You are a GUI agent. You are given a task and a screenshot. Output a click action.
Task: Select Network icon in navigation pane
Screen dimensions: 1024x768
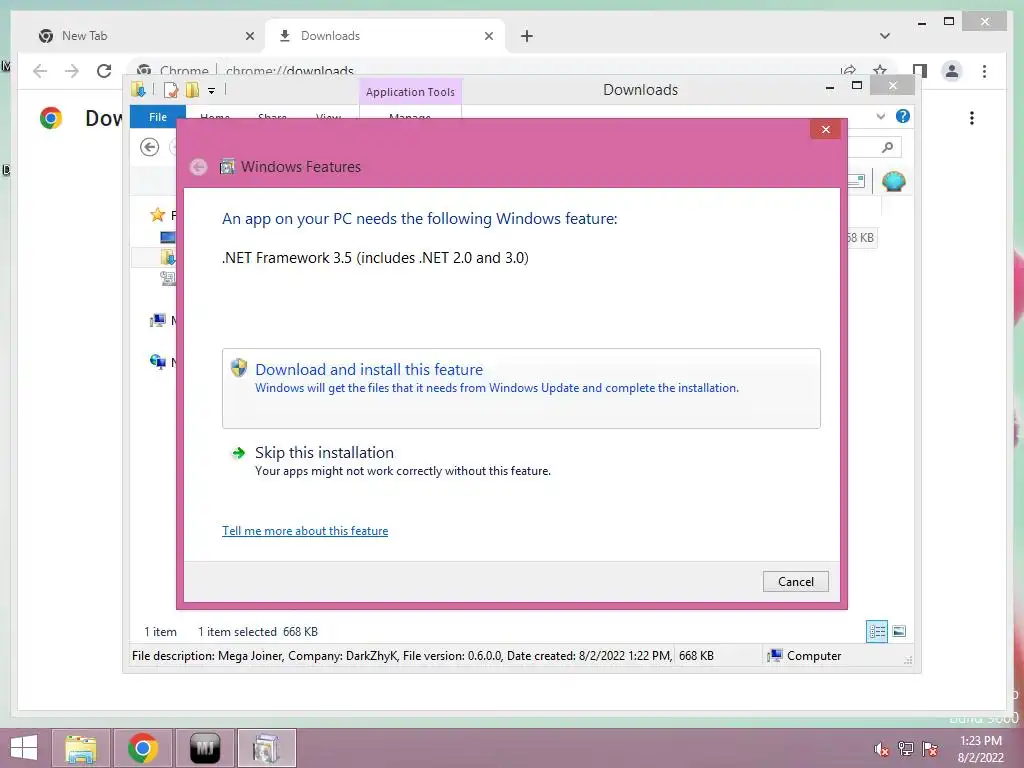pyautogui.click(x=157, y=361)
